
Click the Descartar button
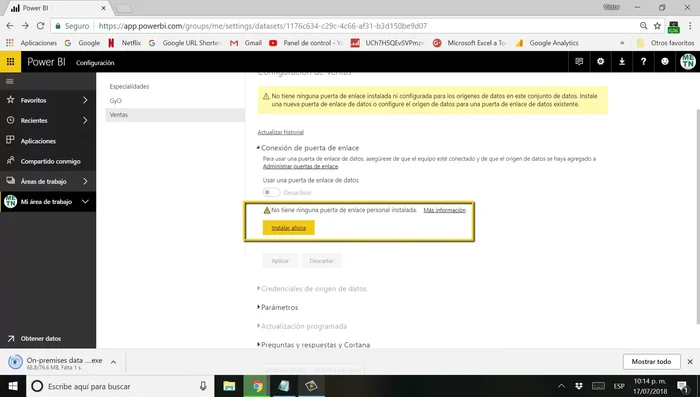pyautogui.click(x=321, y=261)
